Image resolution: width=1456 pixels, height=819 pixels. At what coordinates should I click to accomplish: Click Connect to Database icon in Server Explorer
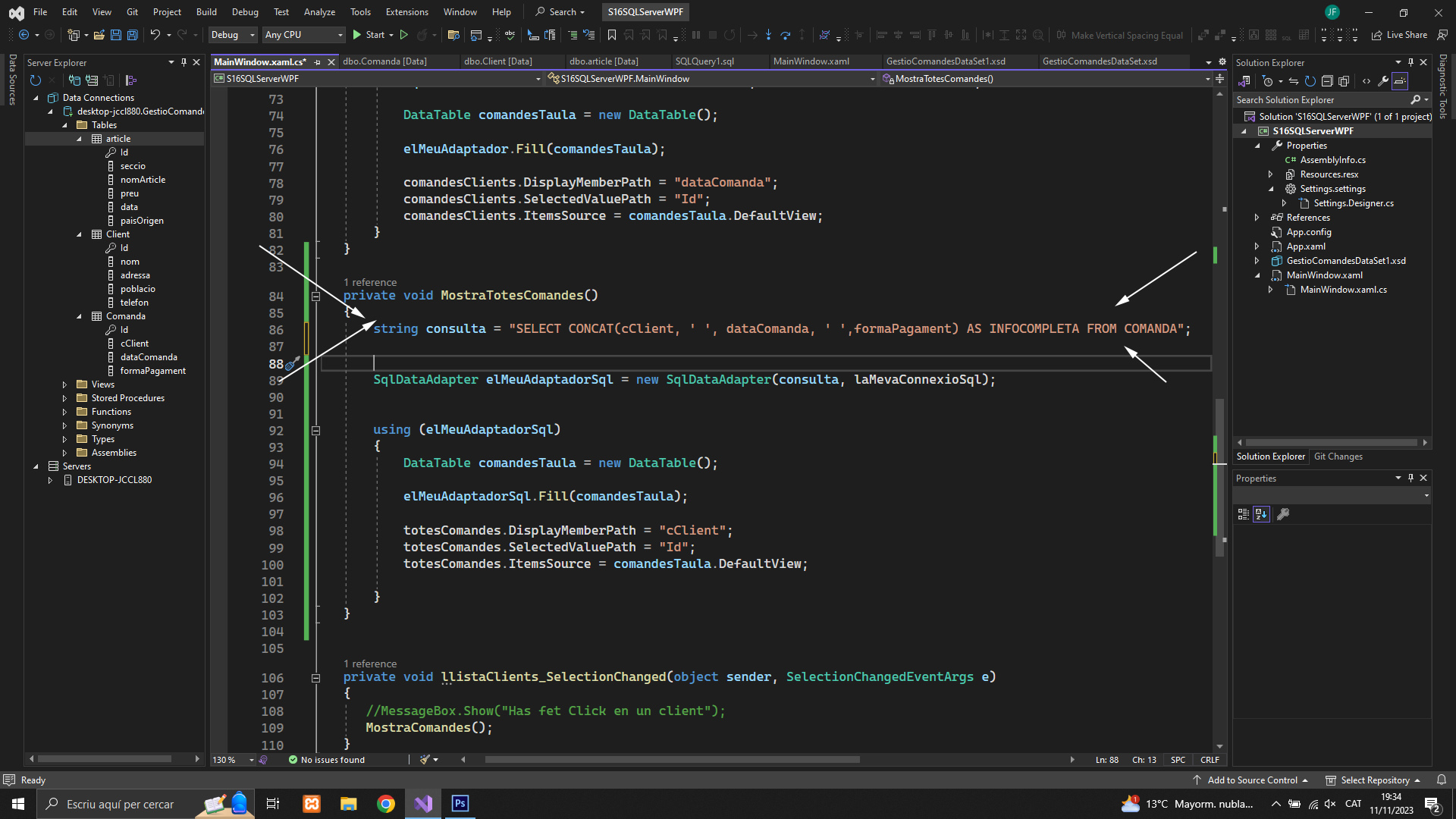pos(74,80)
